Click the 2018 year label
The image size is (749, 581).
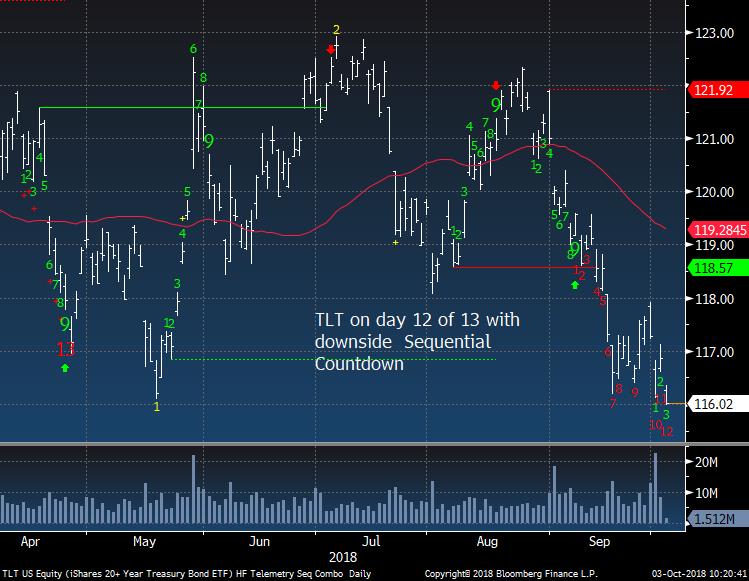click(343, 557)
